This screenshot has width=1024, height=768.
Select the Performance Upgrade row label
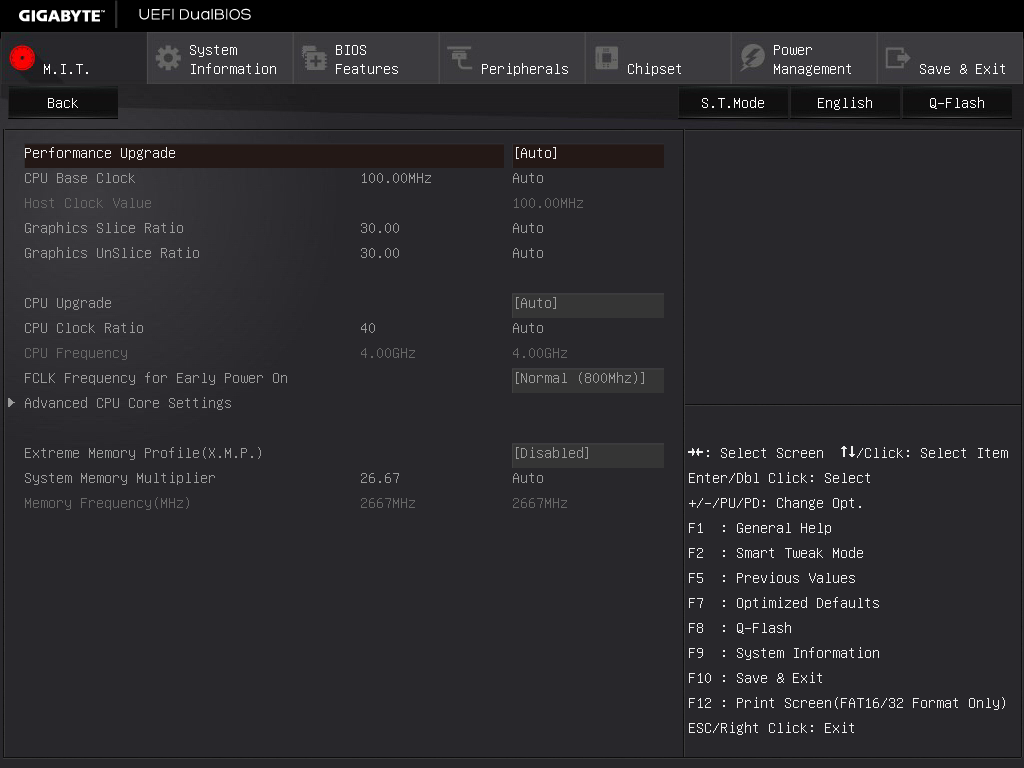click(x=100, y=153)
